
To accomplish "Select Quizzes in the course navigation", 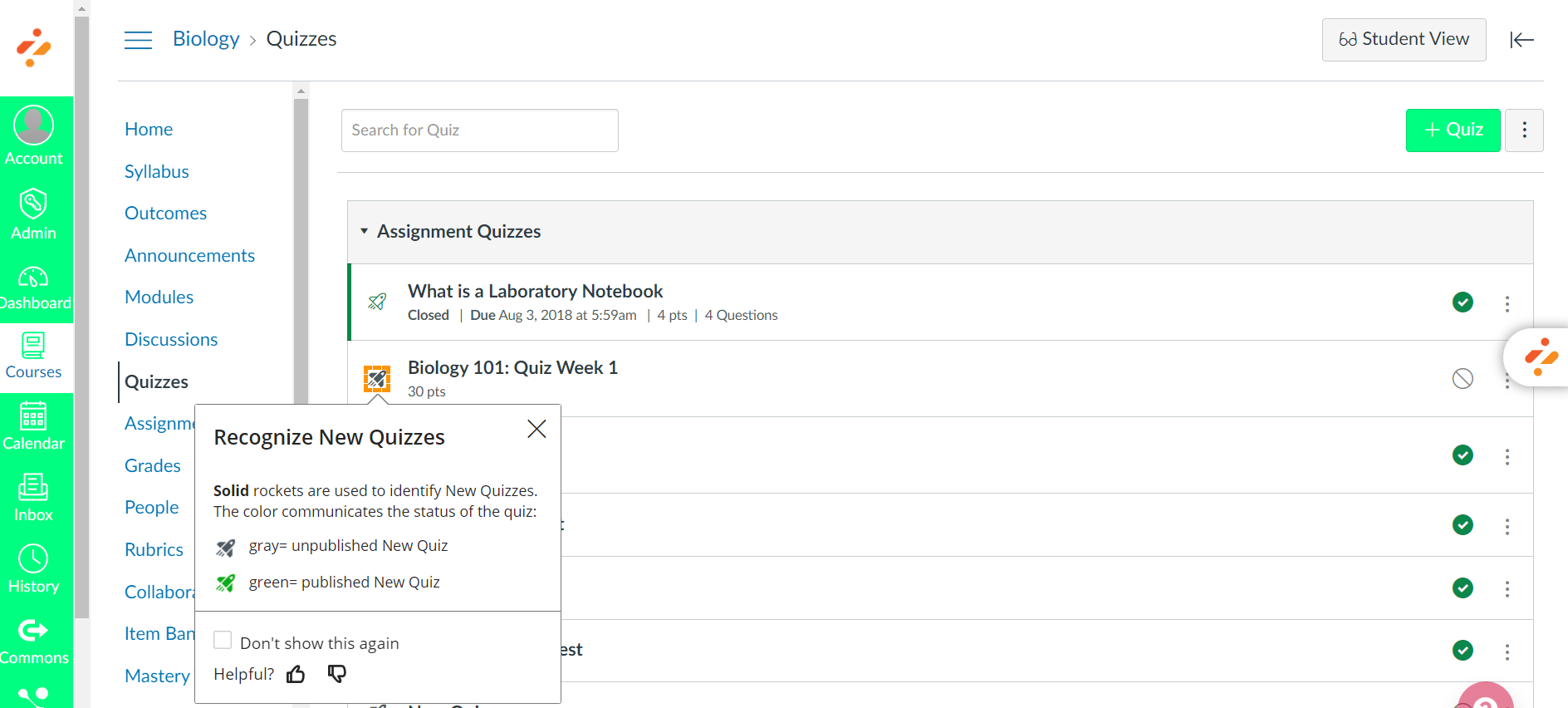I will [155, 381].
